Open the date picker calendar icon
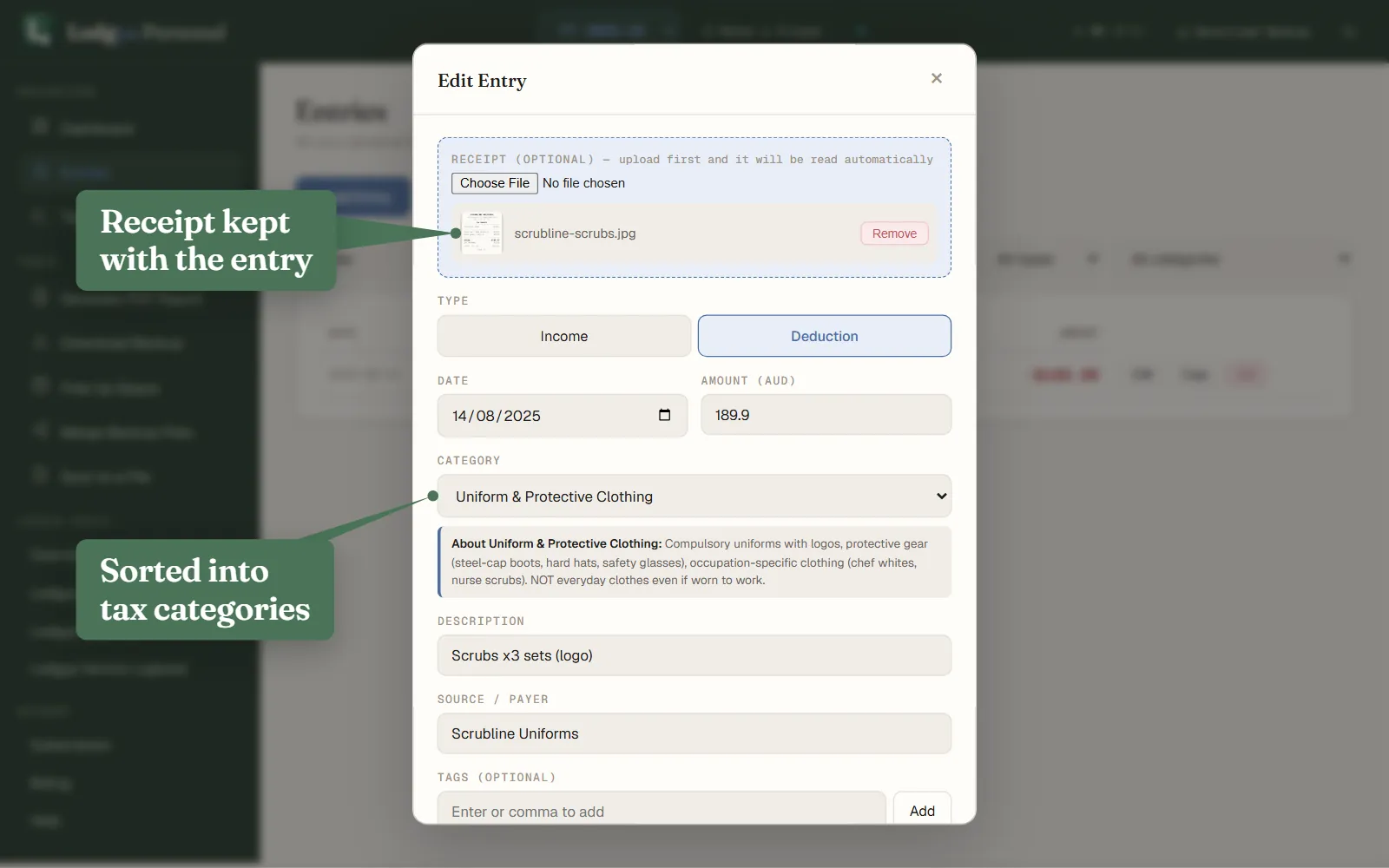 click(x=664, y=415)
